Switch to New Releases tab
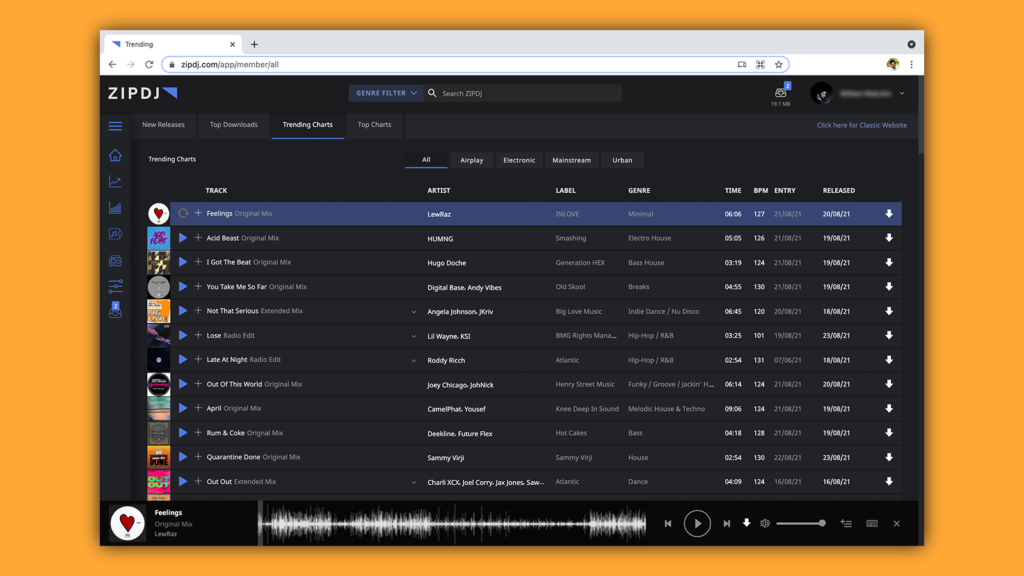 pyautogui.click(x=163, y=125)
